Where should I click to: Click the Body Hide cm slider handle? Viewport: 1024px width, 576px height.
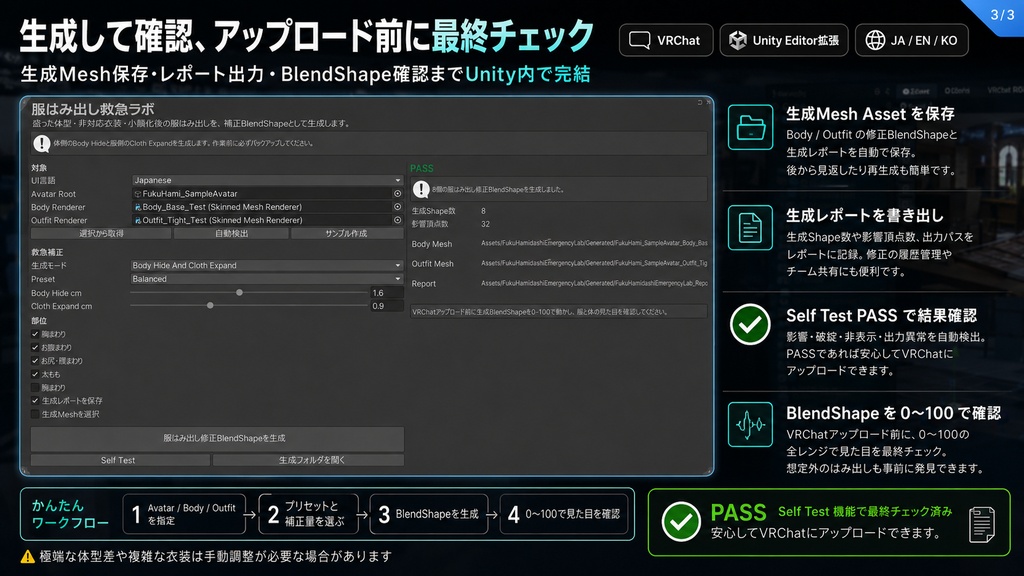(x=240, y=293)
